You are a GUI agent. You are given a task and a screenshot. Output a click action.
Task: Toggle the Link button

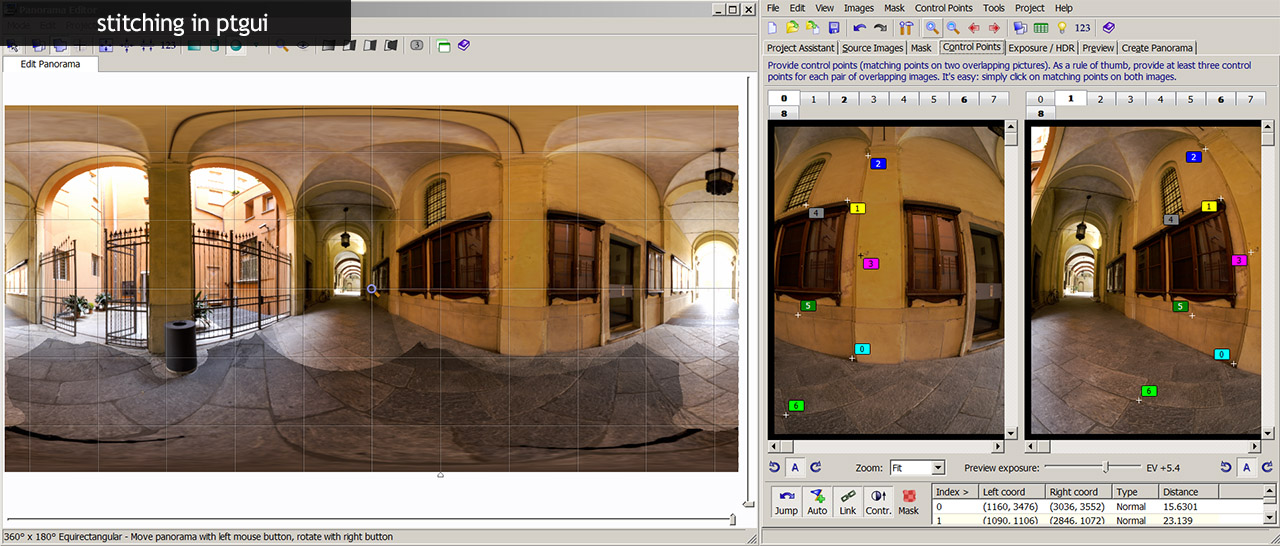tap(847, 502)
